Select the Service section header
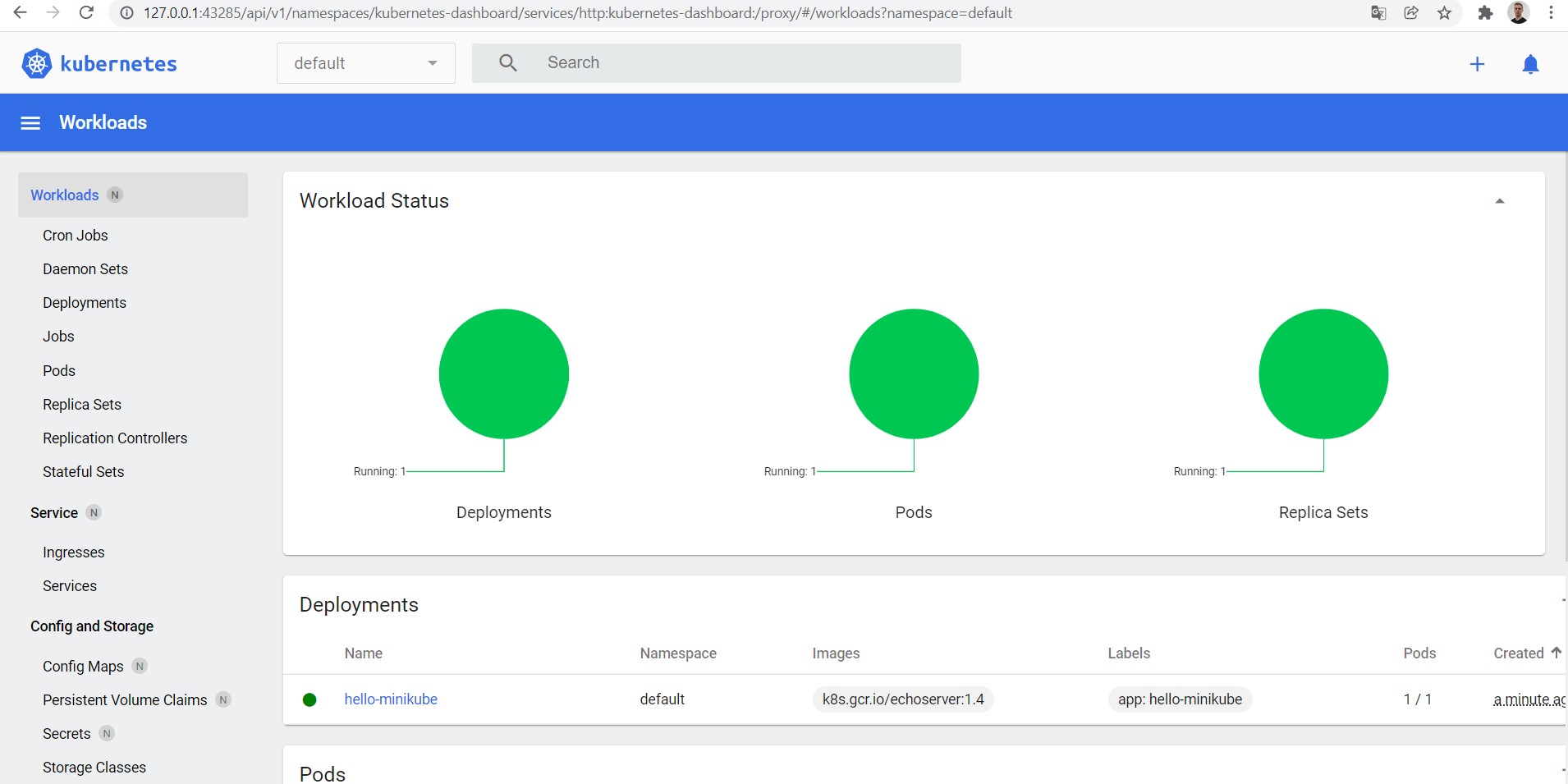The width and height of the screenshot is (1568, 784). (54, 513)
